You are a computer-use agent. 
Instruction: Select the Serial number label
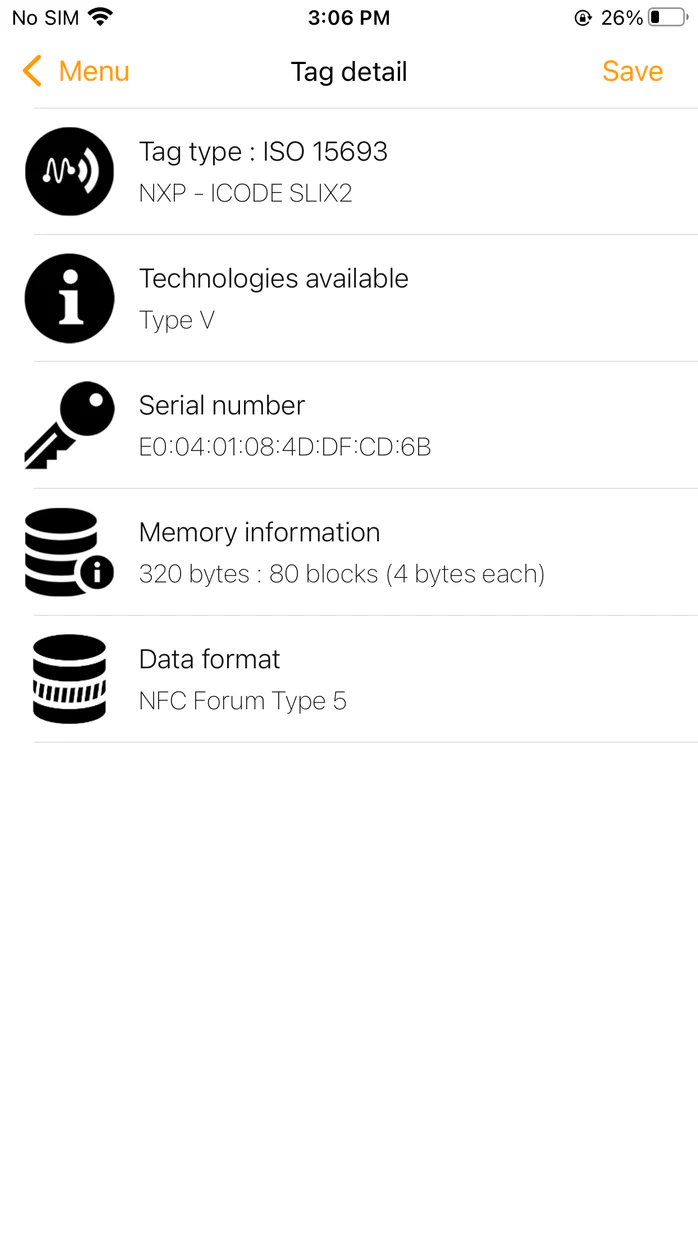222,405
